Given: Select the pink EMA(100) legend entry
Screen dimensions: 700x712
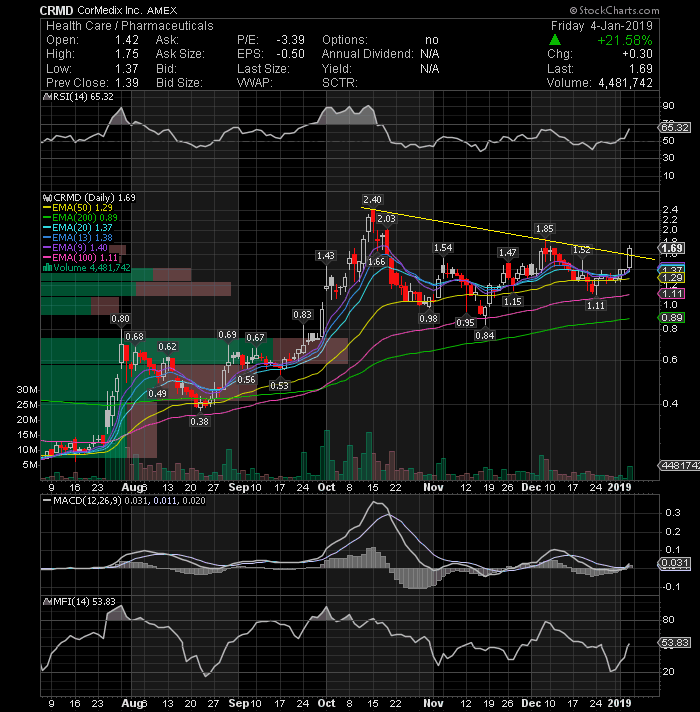Looking at the screenshot, I should (80, 257).
